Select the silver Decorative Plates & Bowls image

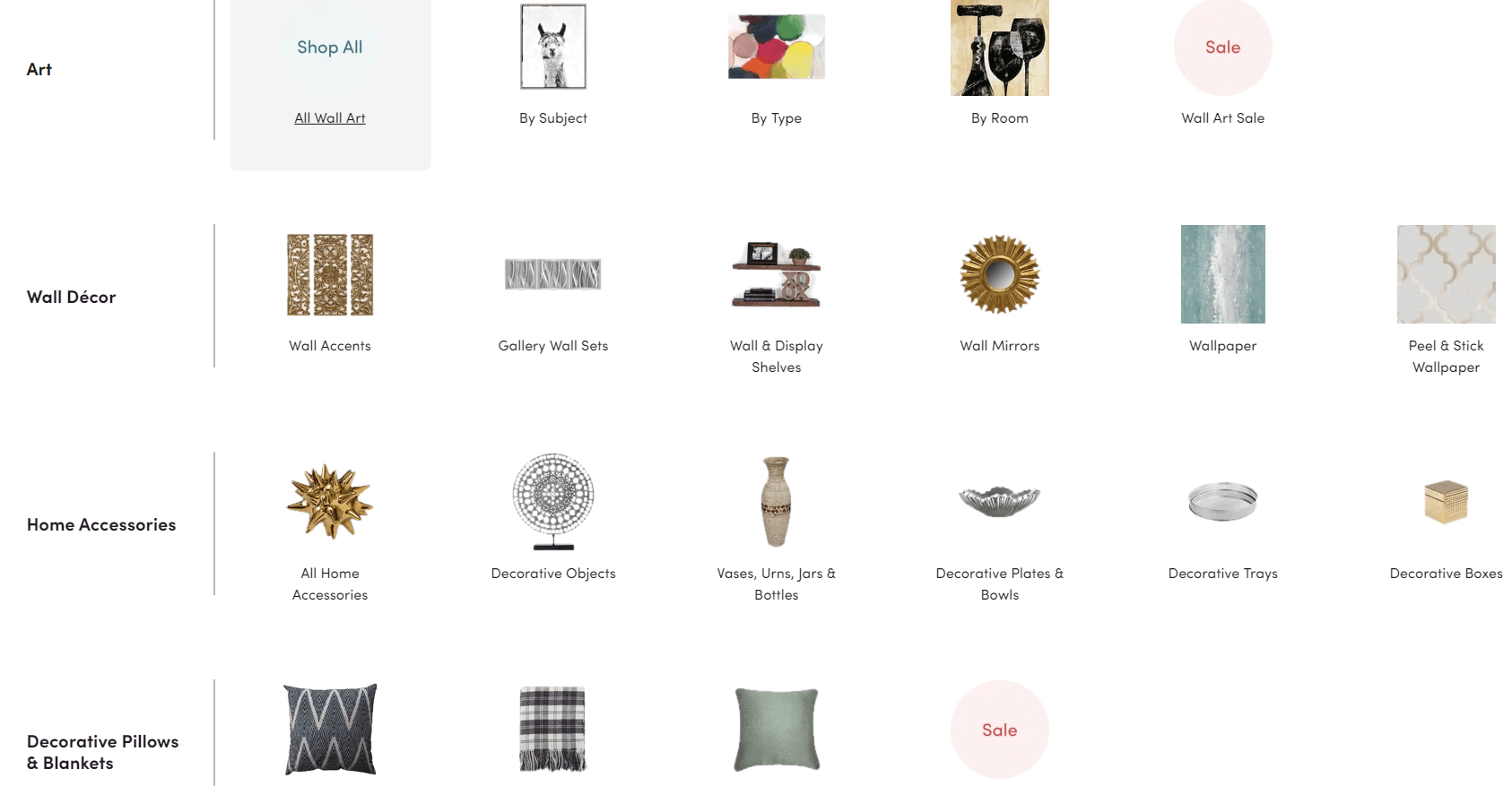(1000, 502)
